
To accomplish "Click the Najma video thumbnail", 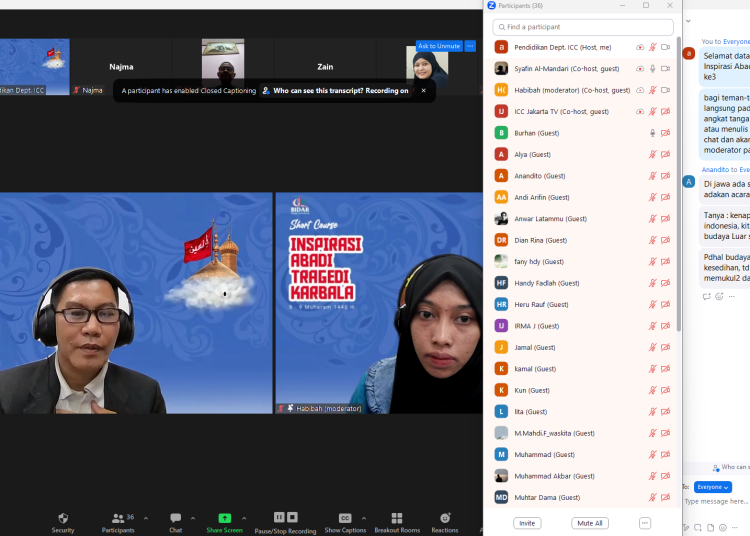I will pos(121,67).
